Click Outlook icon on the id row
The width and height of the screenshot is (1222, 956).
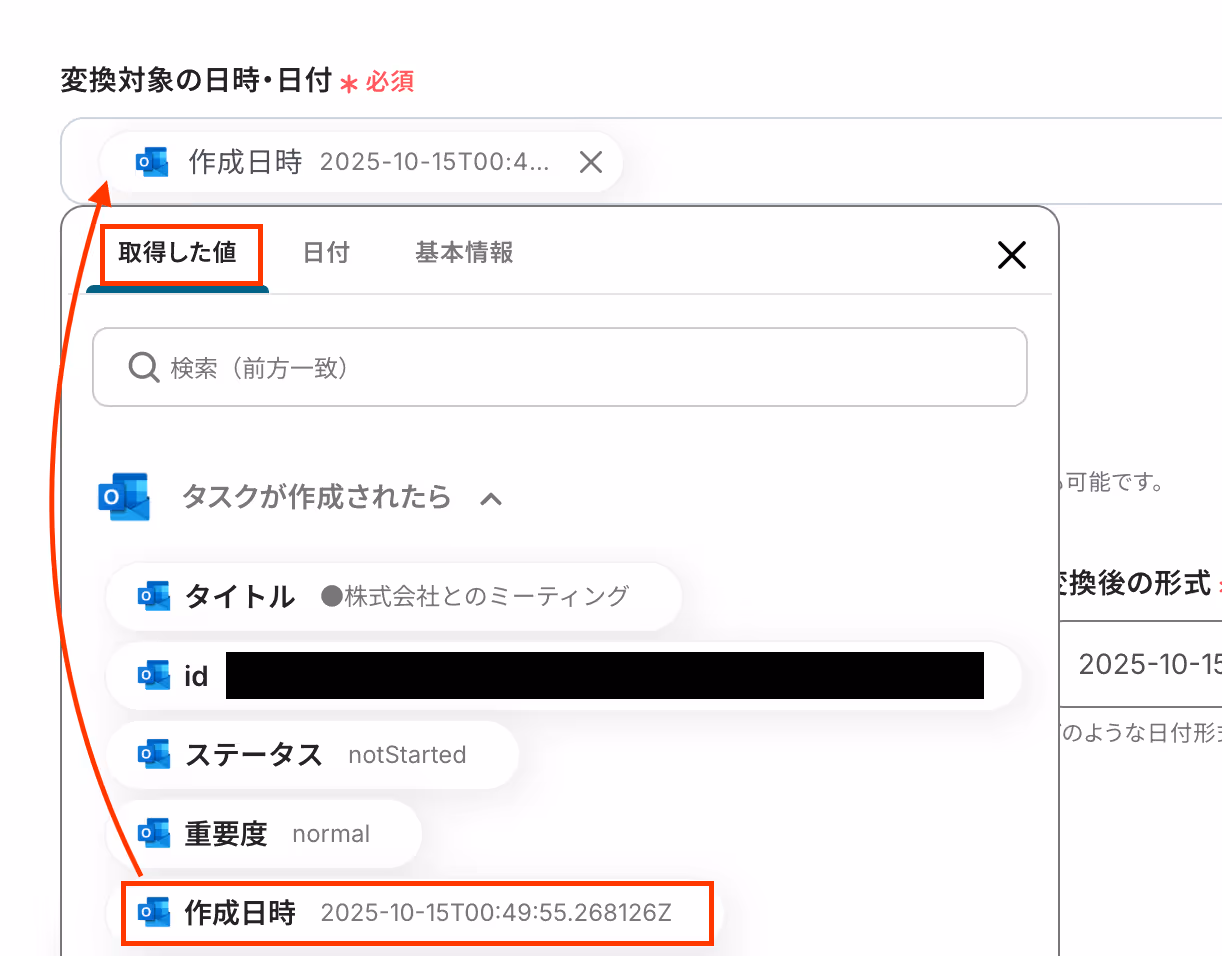point(153,676)
